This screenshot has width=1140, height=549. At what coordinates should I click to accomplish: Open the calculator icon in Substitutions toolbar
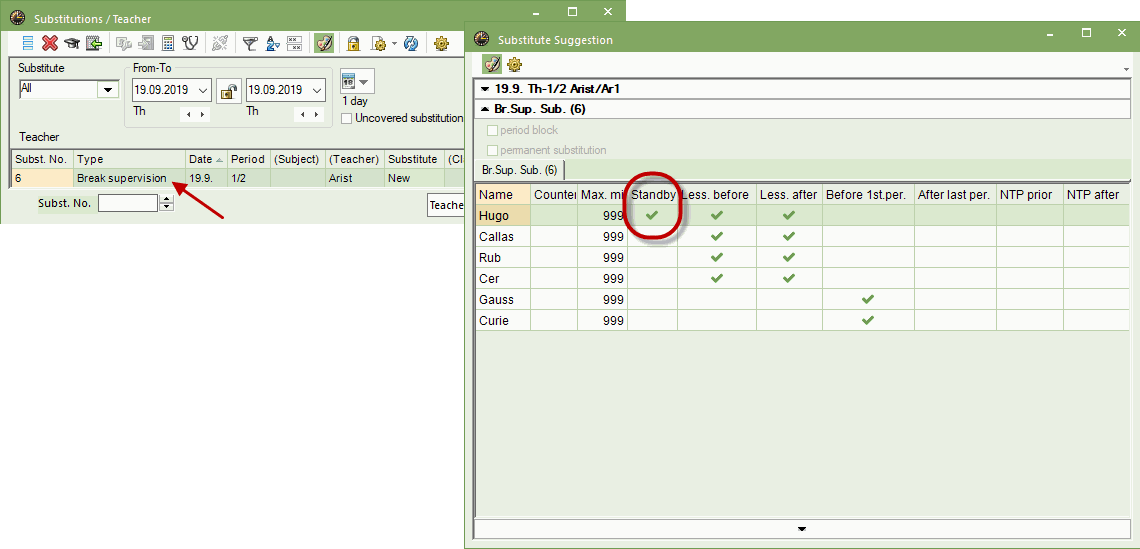(168, 44)
